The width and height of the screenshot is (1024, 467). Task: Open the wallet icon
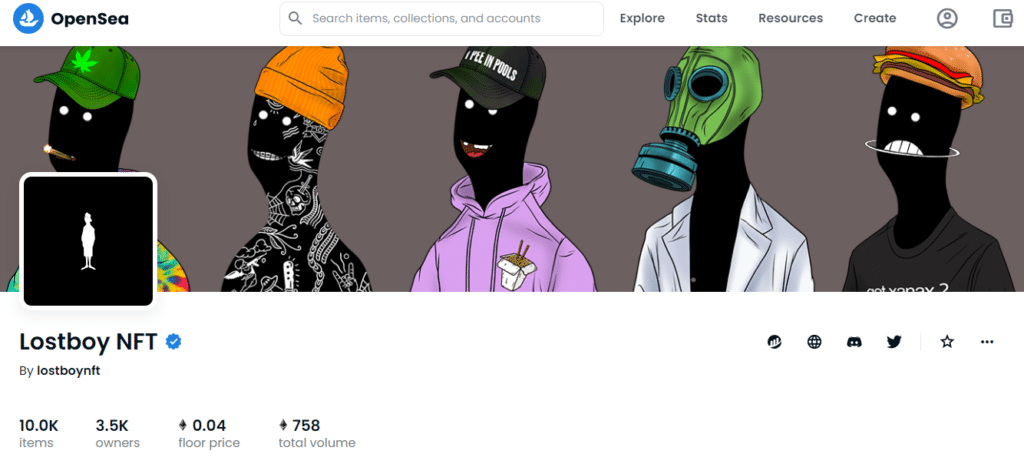[1002, 18]
